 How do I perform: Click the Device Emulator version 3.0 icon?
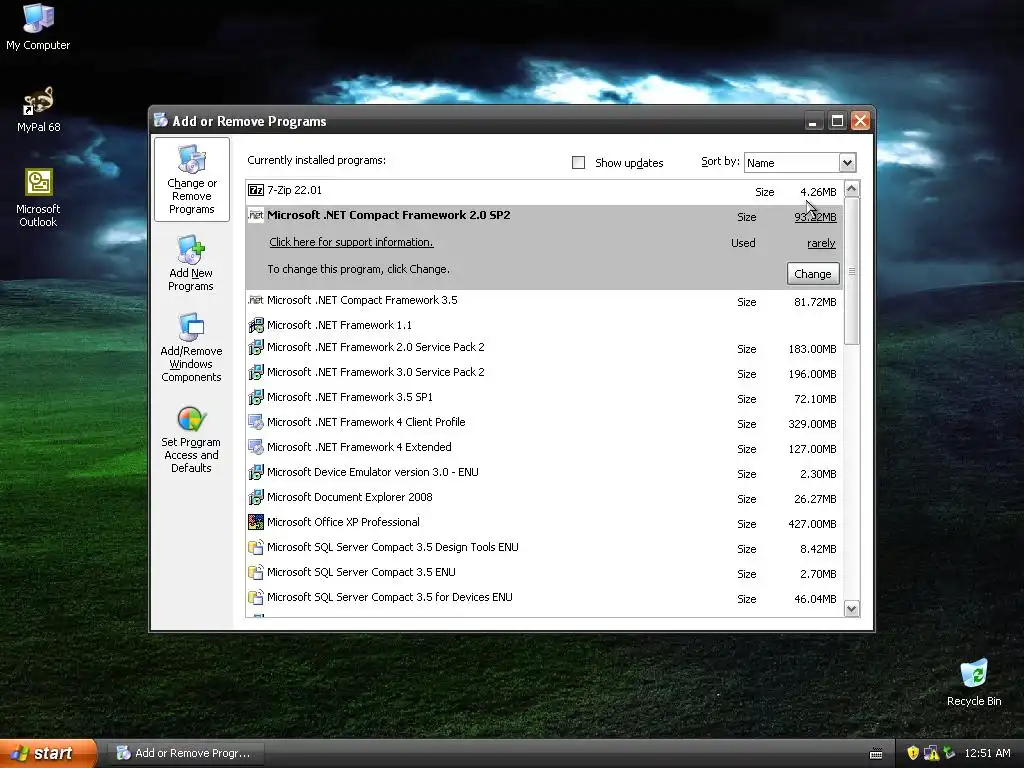pyautogui.click(x=256, y=472)
